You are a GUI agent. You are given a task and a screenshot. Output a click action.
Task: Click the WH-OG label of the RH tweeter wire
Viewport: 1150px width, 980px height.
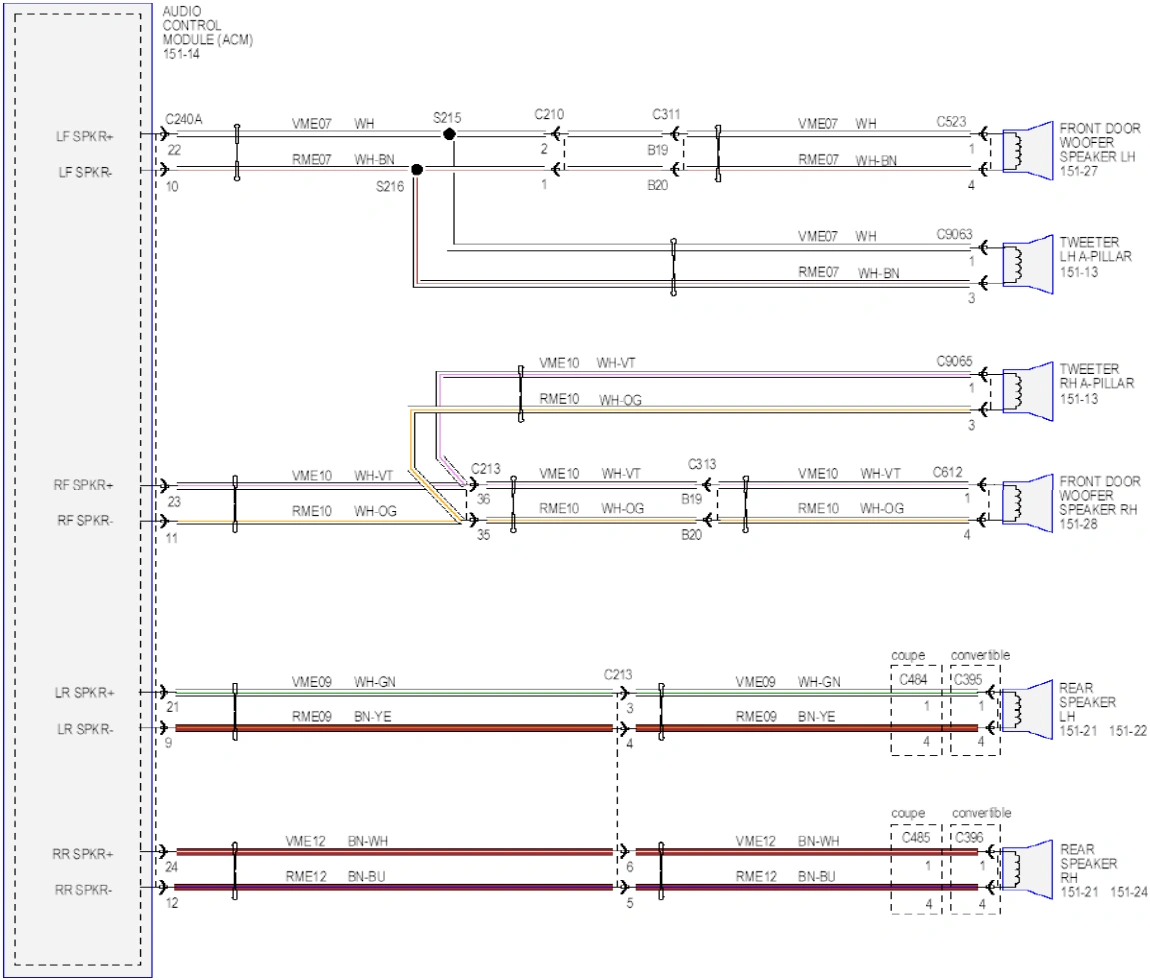620,400
